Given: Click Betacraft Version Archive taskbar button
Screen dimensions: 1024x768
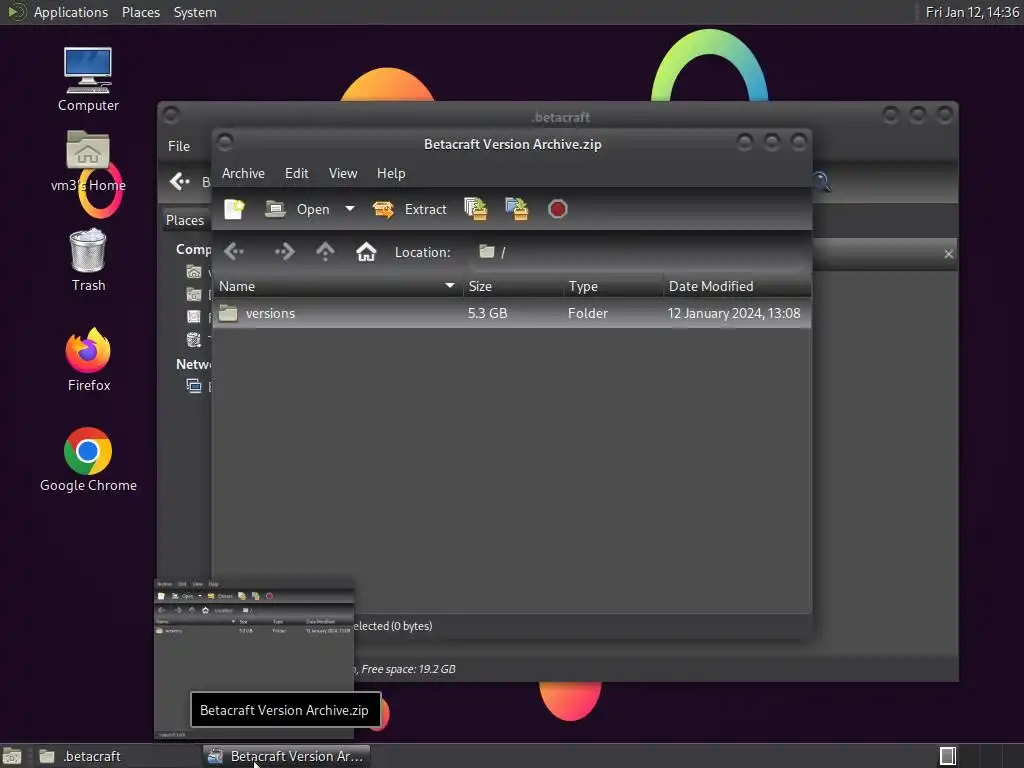Looking at the screenshot, I should tap(286, 756).
